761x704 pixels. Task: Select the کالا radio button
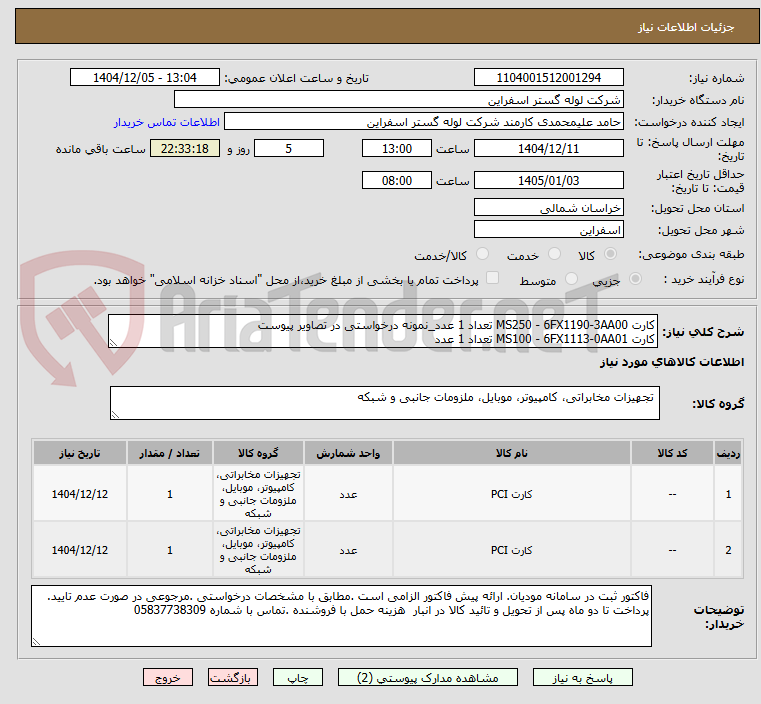(610, 254)
